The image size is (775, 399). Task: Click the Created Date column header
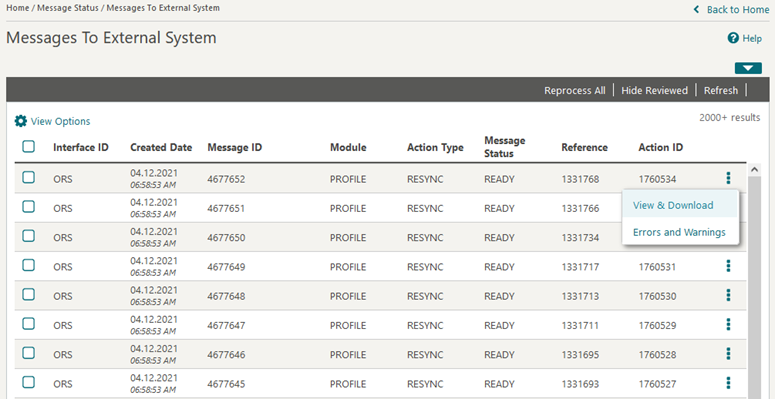click(161, 147)
